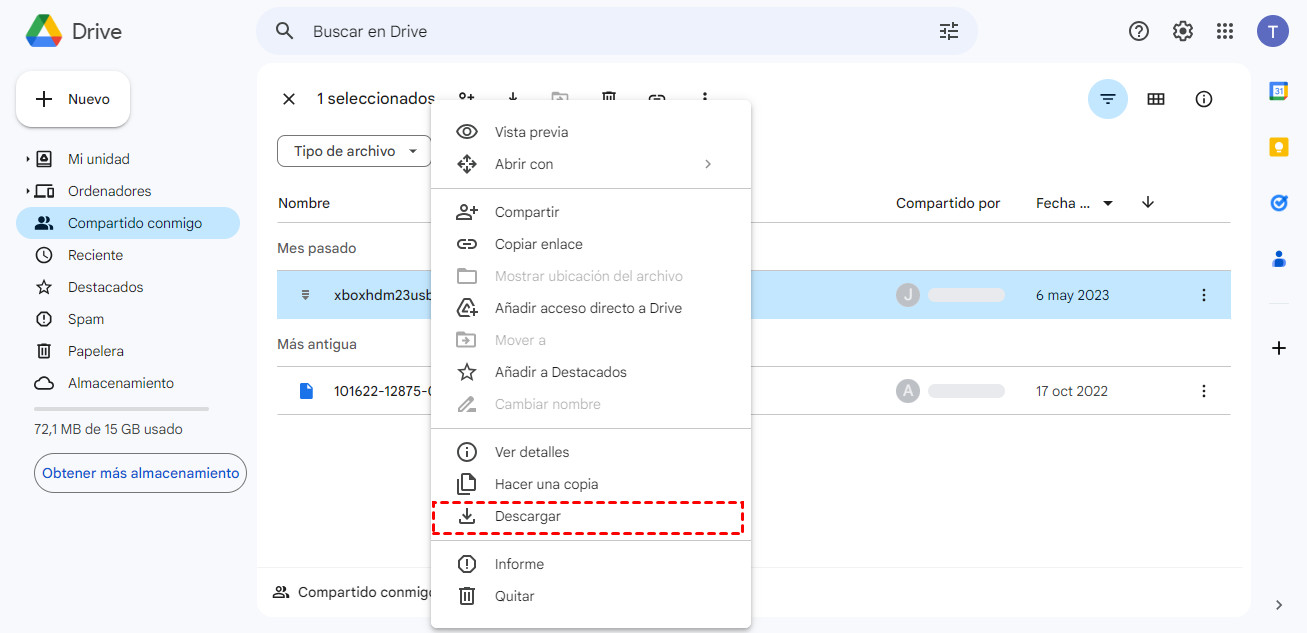The height and width of the screenshot is (633, 1307).
Task: Open Contacts in side panel
Action: pos(1278,259)
